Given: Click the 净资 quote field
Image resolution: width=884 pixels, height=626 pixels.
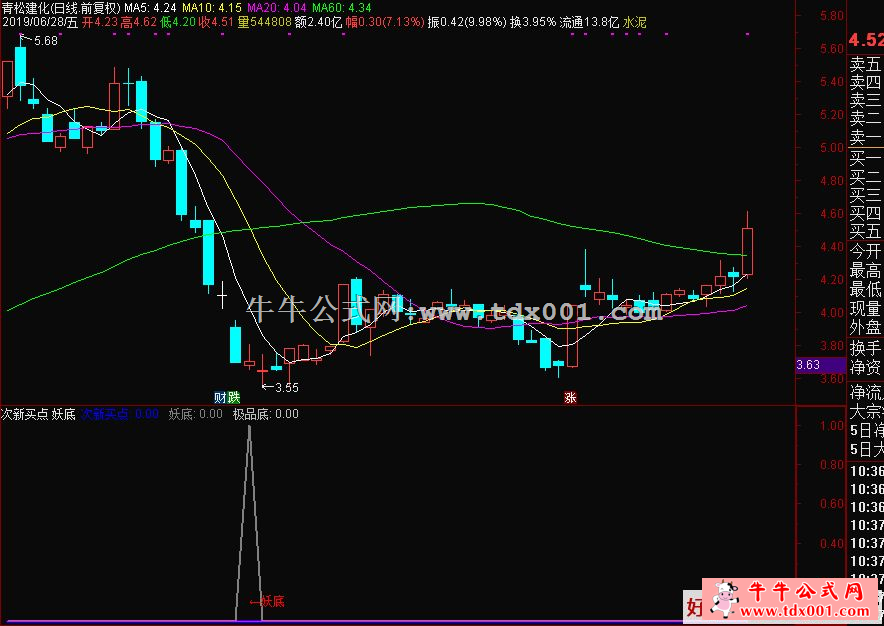Looking at the screenshot, I should point(866,368).
